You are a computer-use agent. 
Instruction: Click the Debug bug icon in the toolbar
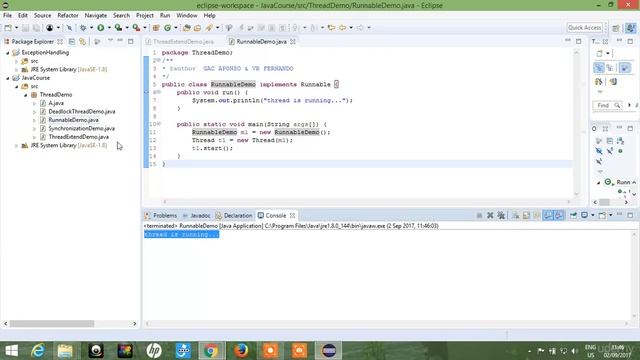click(x=83, y=28)
